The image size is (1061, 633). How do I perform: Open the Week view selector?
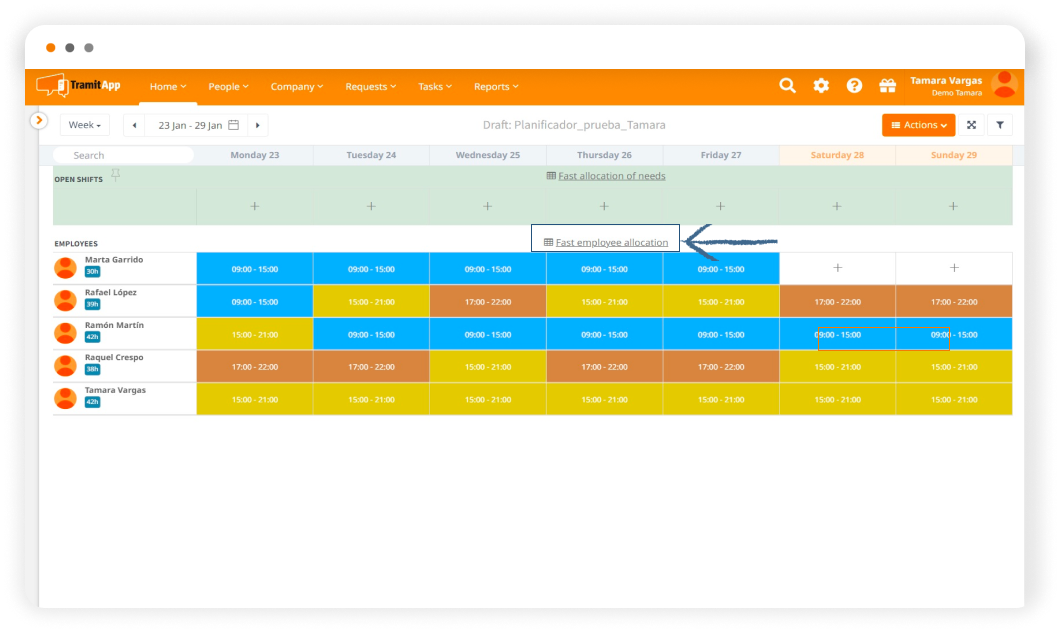point(84,124)
